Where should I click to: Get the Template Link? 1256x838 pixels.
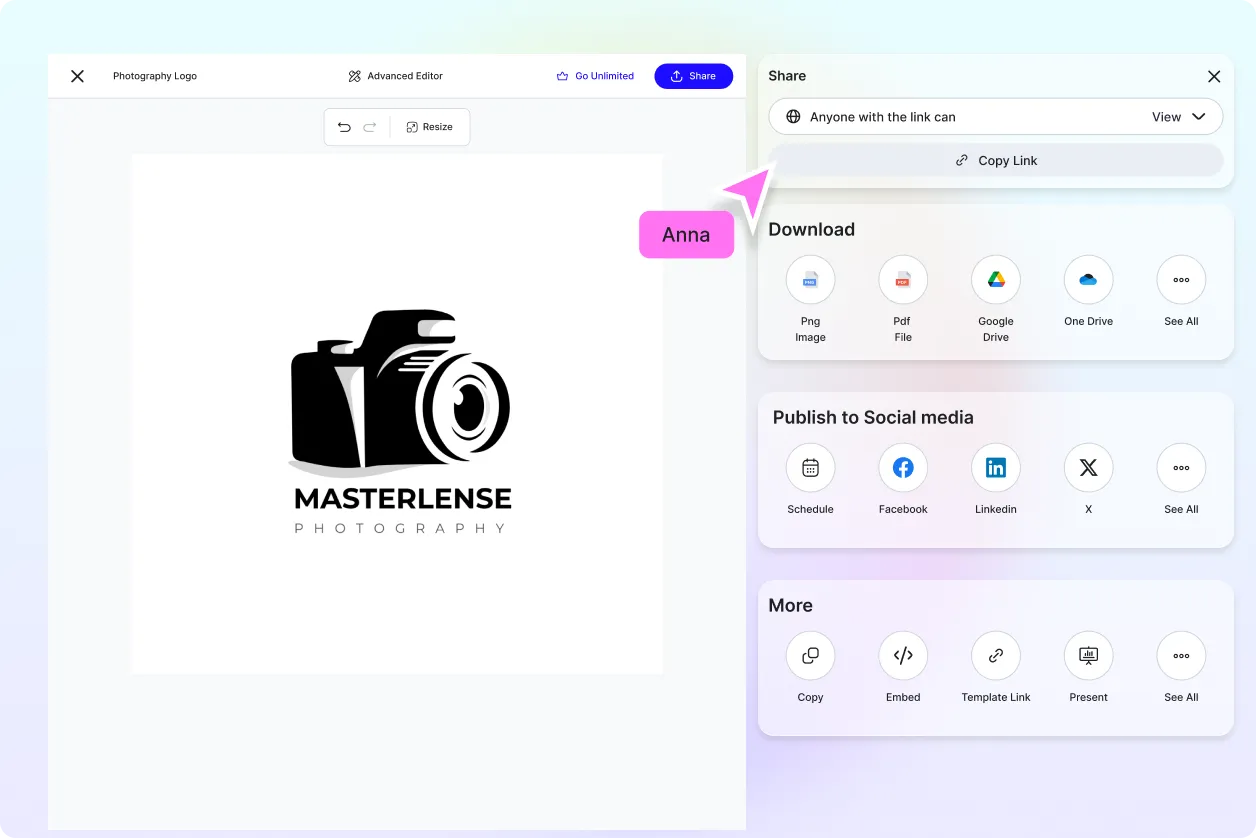click(996, 656)
